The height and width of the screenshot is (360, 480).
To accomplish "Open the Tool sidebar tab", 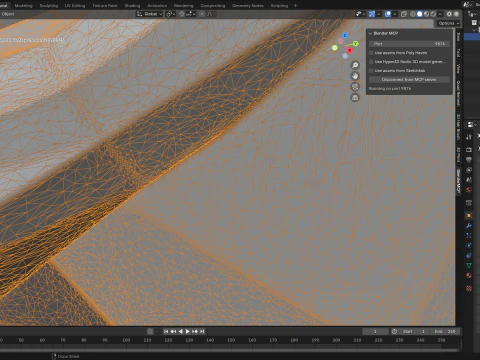I will (x=458, y=52).
